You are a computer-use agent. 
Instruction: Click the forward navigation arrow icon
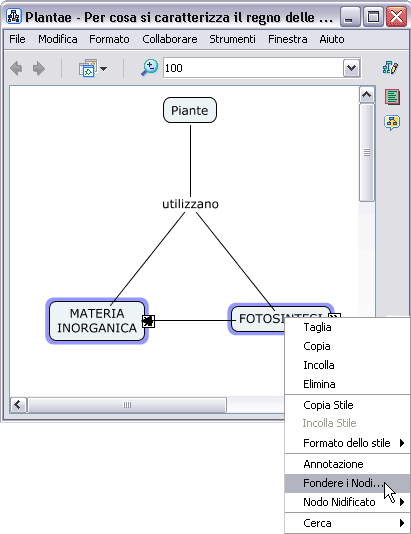pos(38,68)
